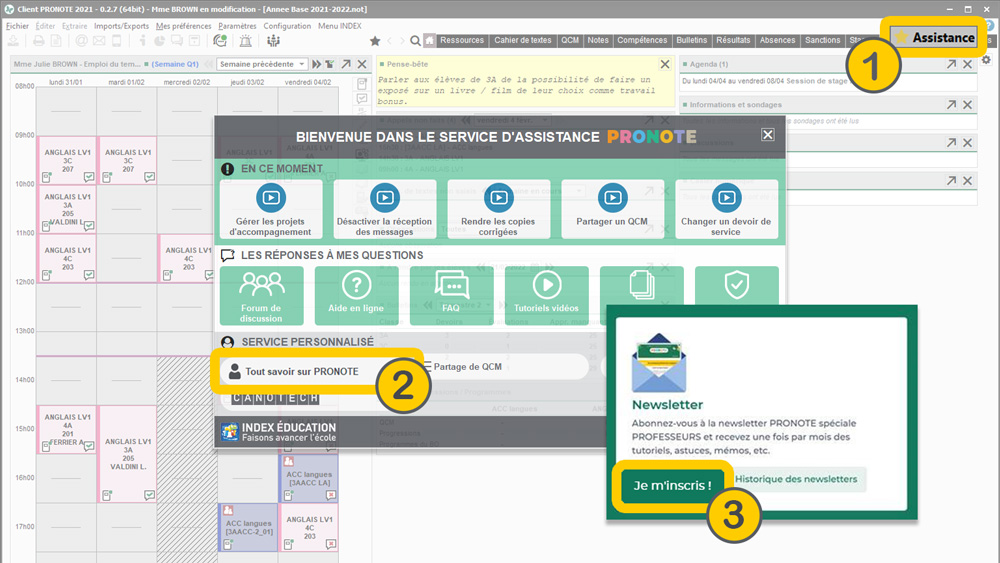Click the info 'i' toolbar icon
The image size is (1000, 563).
point(142,41)
